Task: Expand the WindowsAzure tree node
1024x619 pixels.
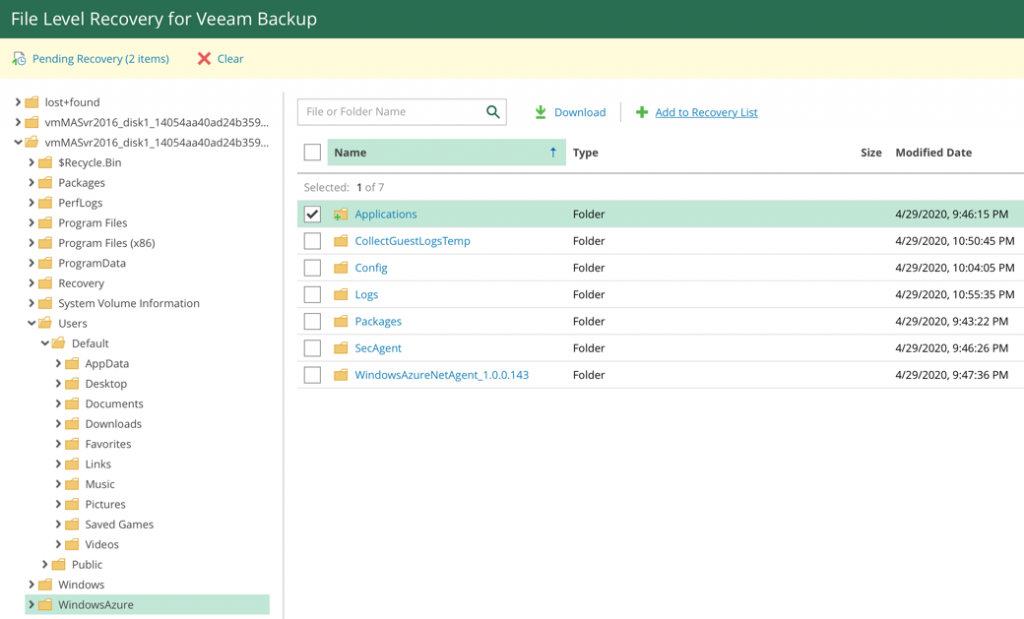Action: (x=31, y=605)
